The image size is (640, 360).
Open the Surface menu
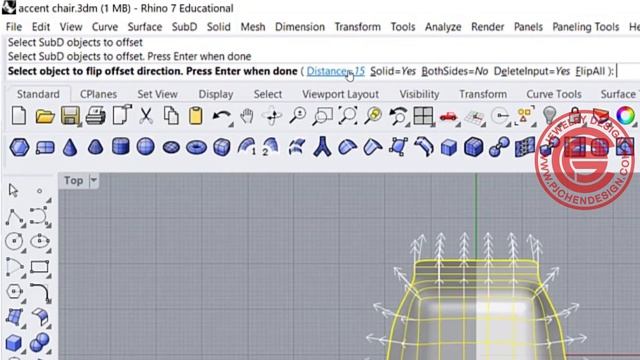point(145,27)
